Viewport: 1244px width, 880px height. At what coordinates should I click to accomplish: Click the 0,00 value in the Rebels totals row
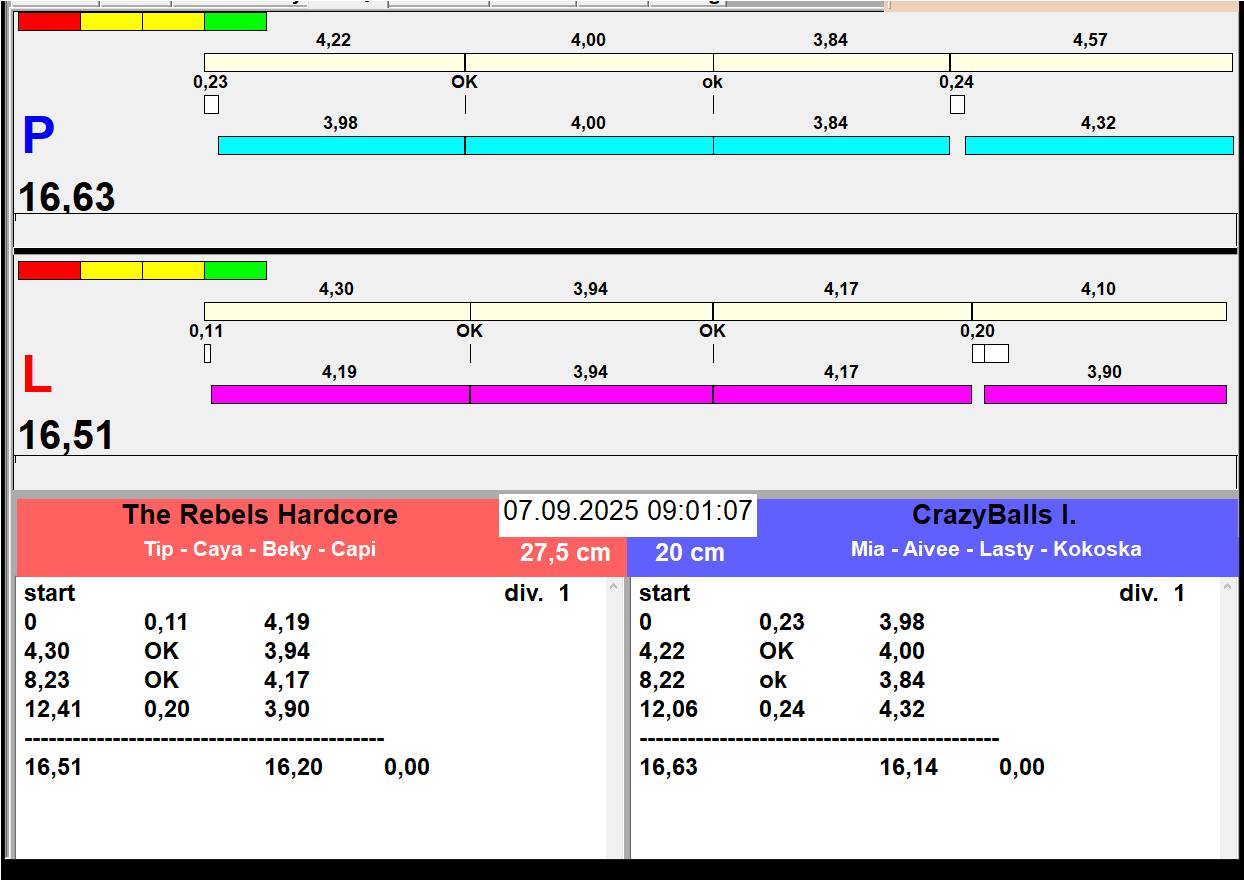[x=407, y=767]
